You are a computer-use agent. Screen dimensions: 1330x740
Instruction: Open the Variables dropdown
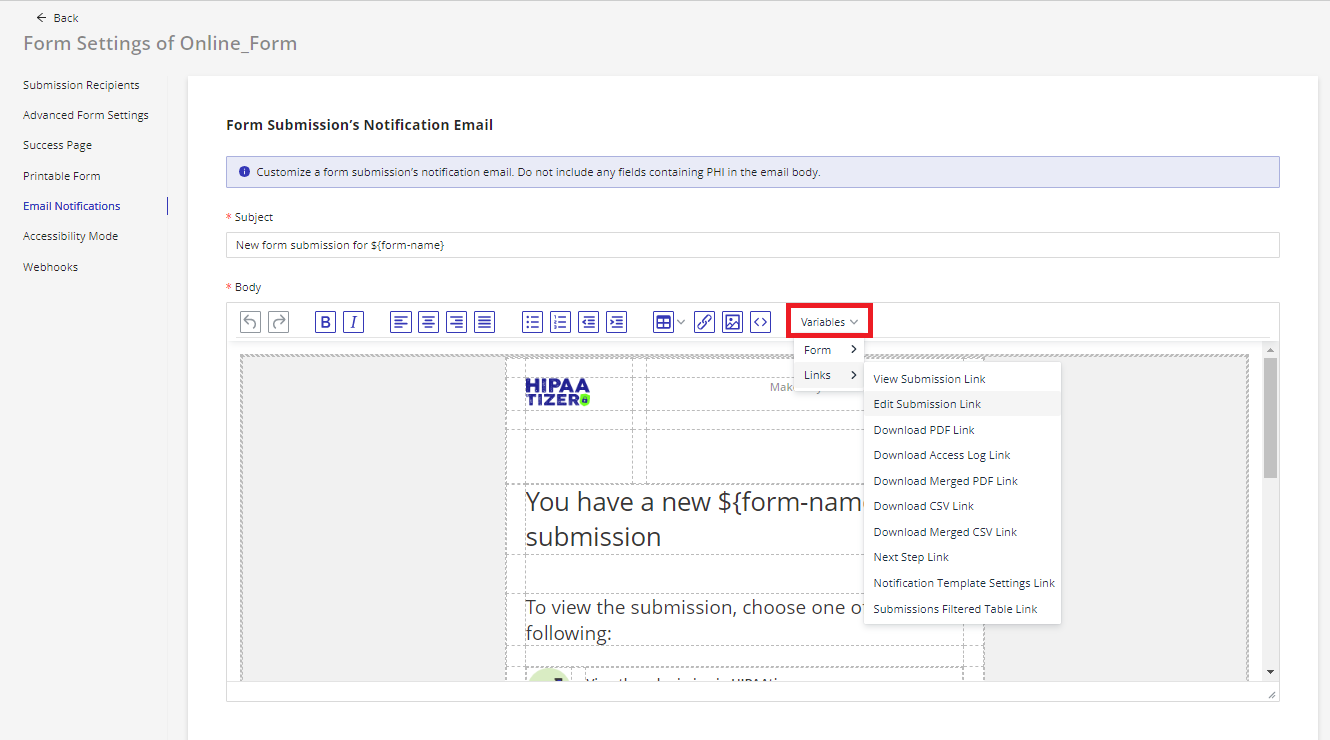[x=829, y=322]
